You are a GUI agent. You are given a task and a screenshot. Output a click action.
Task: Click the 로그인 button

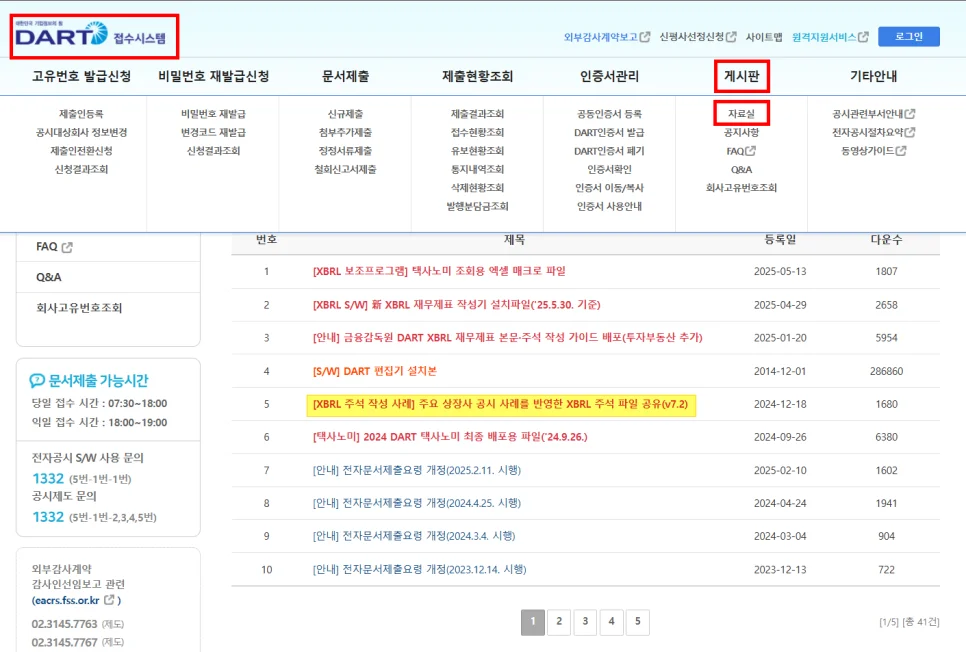tap(908, 37)
